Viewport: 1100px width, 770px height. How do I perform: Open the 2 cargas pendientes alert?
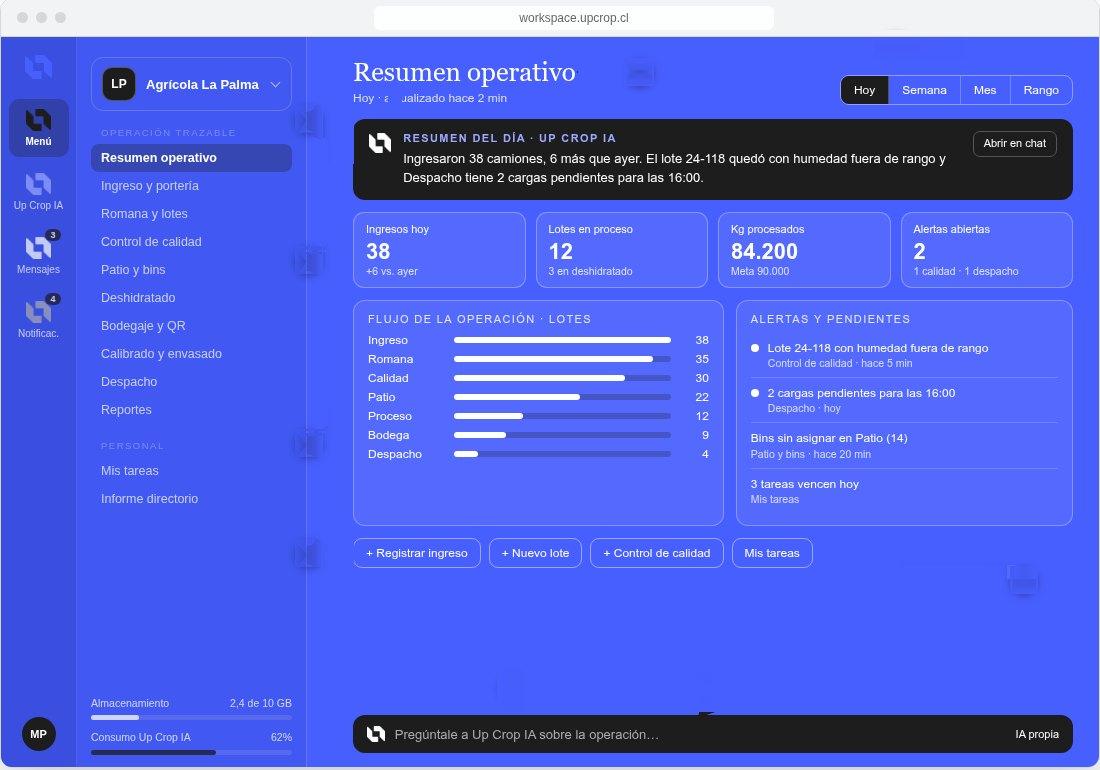[904, 400]
